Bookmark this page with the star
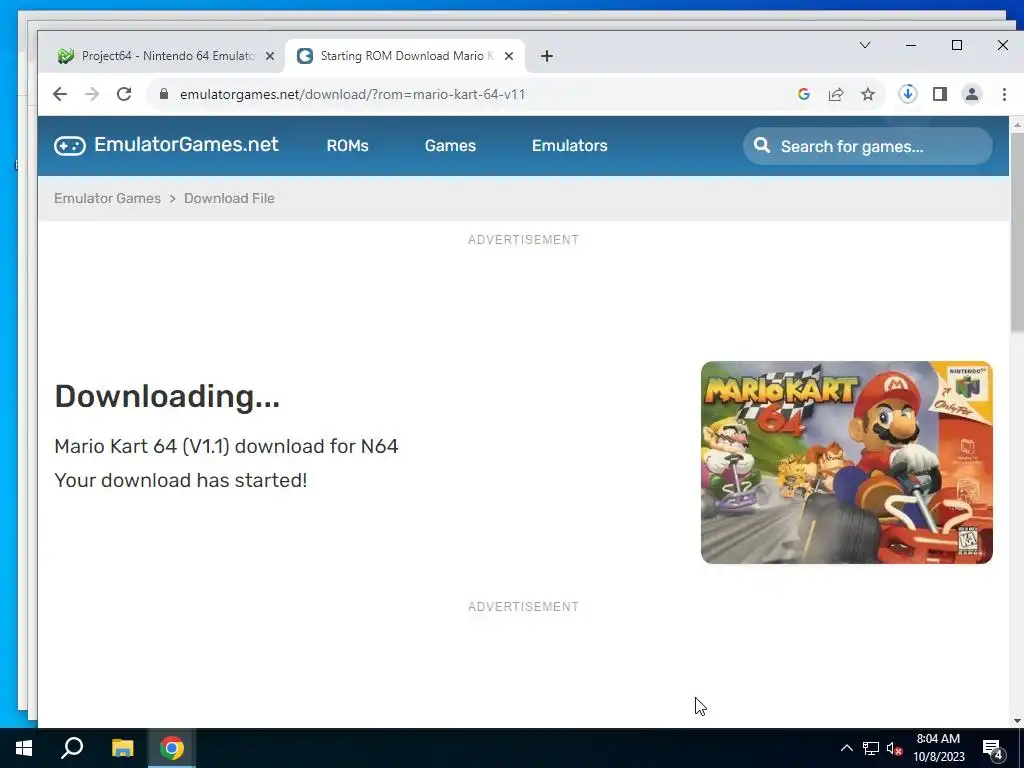 point(868,94)
